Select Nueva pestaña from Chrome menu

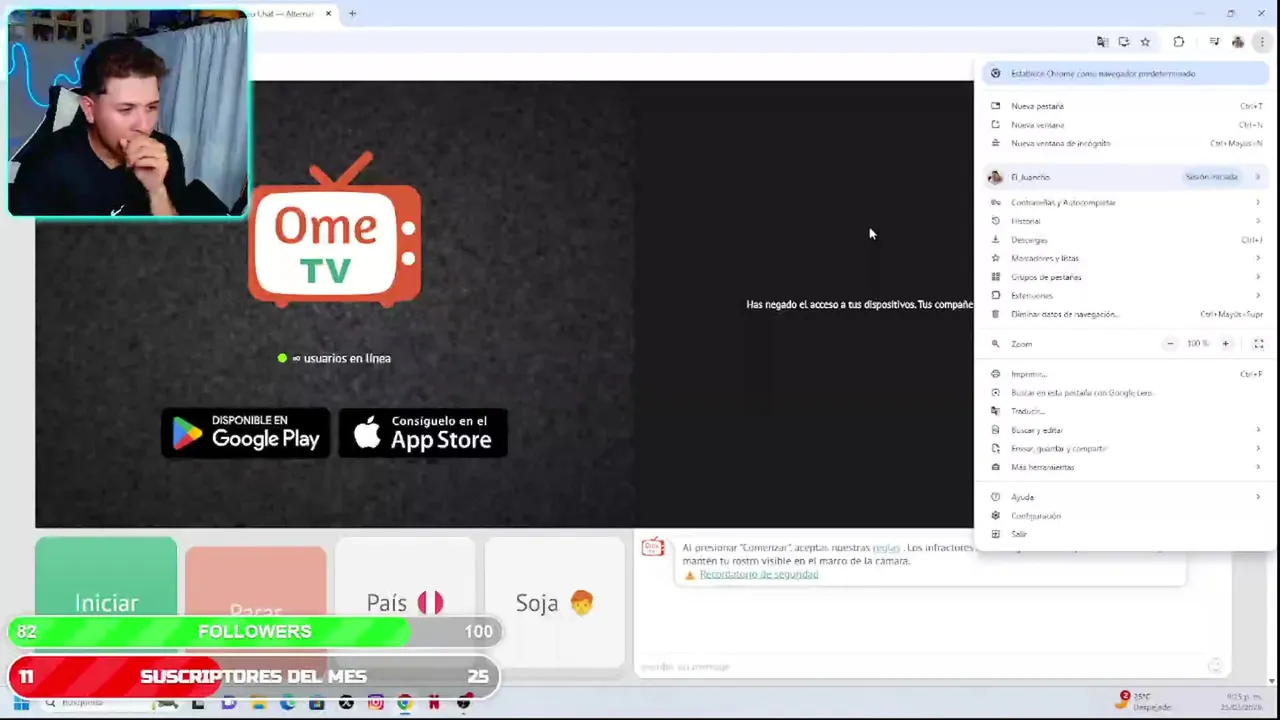point(1126,106)
